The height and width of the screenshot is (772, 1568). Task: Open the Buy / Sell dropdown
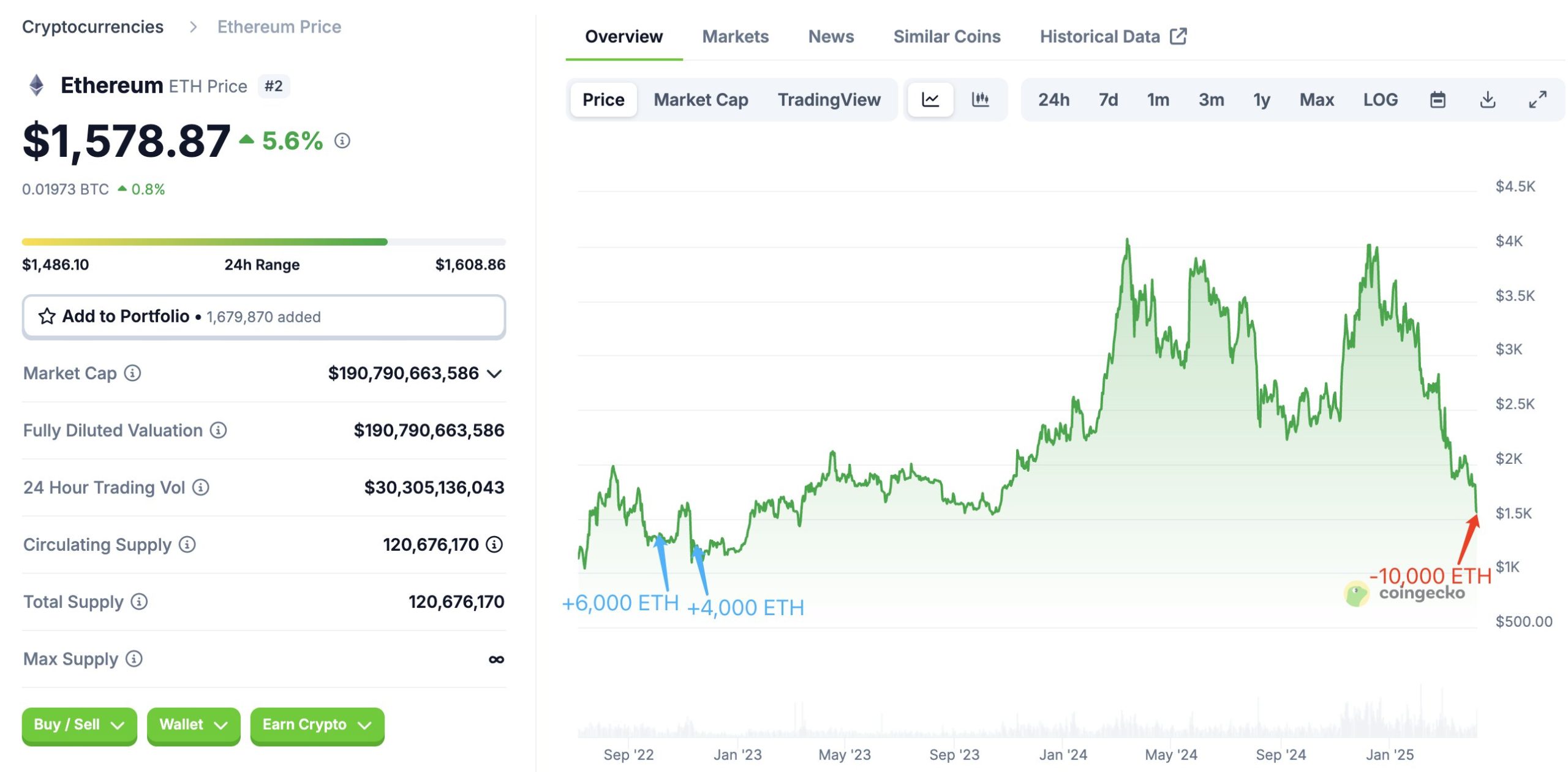pos(79,725)
